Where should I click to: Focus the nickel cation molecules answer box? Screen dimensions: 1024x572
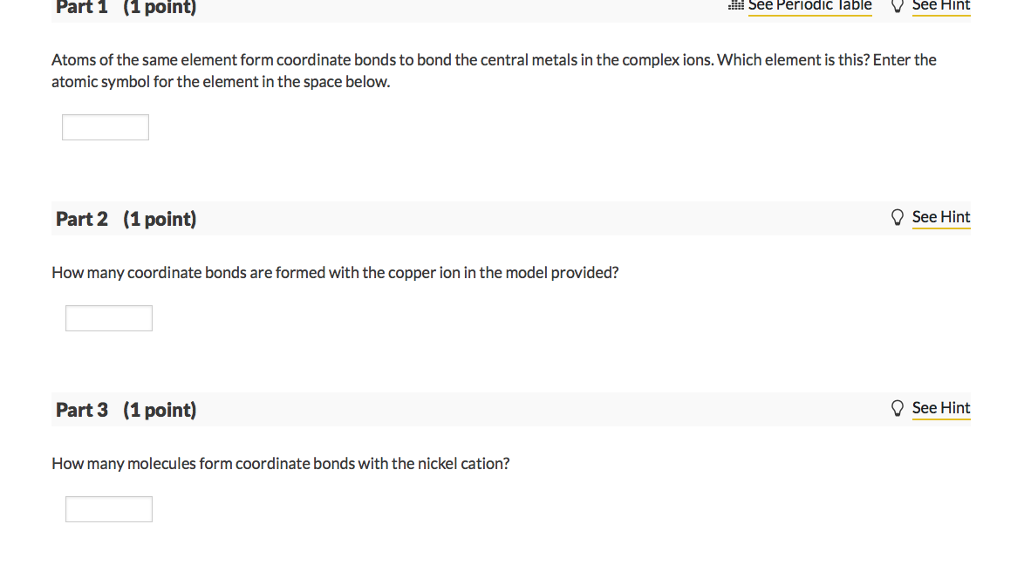(109, 509)
